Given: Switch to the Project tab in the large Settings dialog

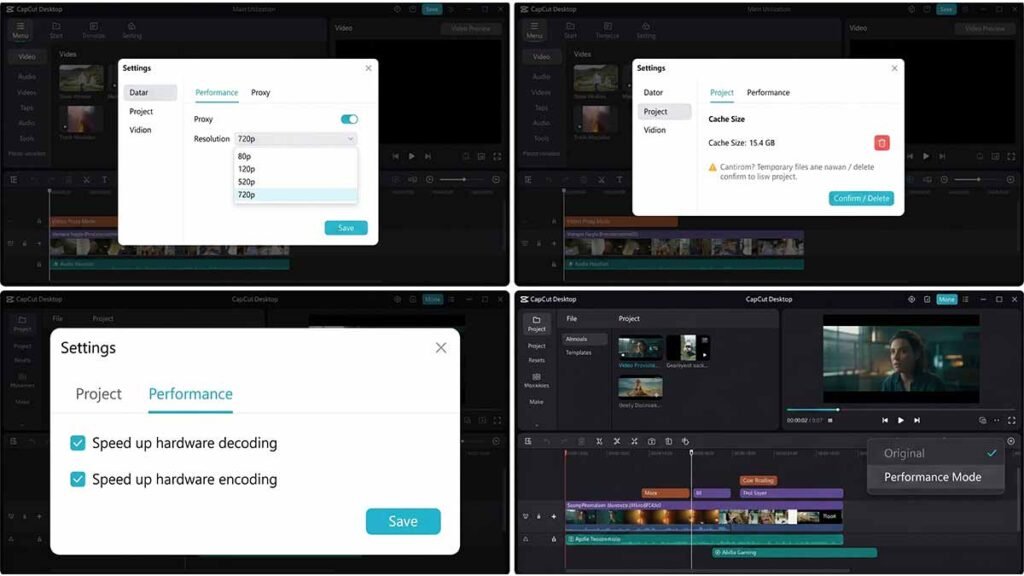Looking at the screenshot, I should pos(99,394).
